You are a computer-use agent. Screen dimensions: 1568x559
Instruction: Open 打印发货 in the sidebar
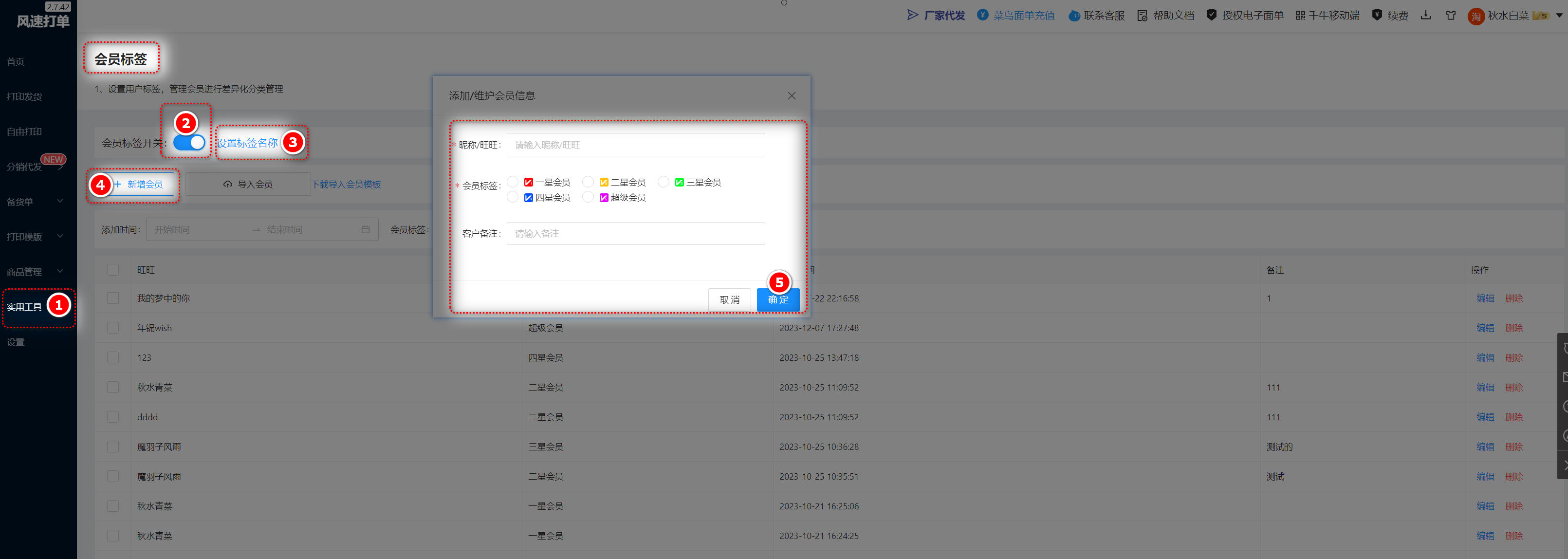tap(24, 97)
